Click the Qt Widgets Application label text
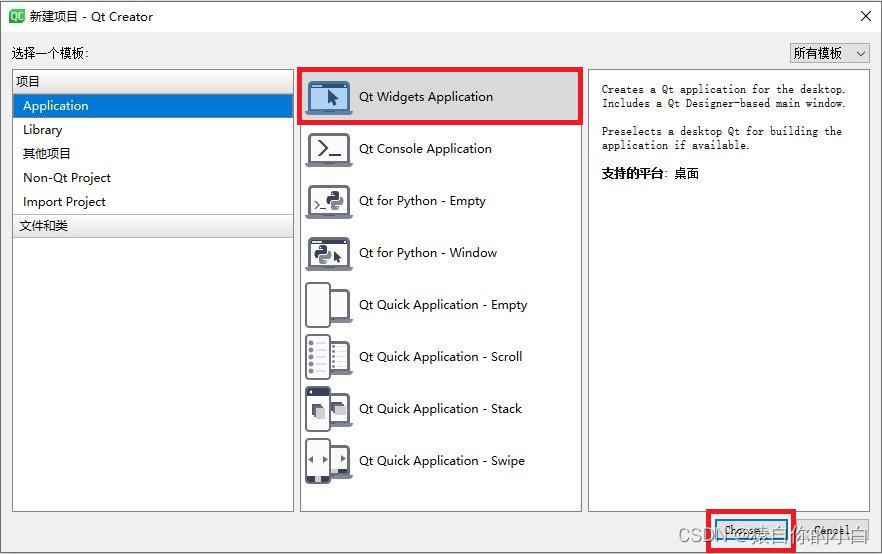This screenshot has height=554, width=882. pos(426,97)
